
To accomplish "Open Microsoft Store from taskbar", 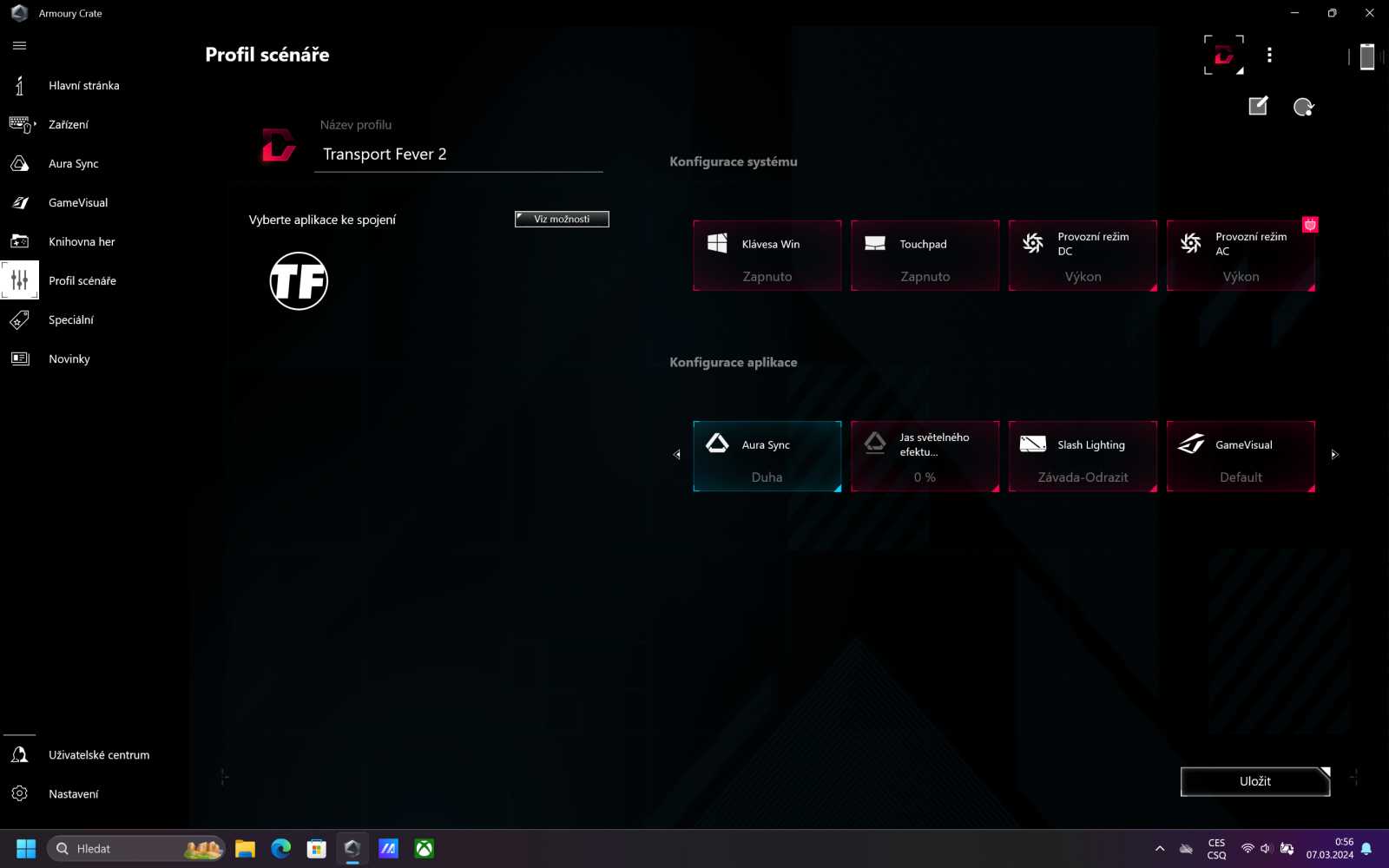I will click(316, 849).
